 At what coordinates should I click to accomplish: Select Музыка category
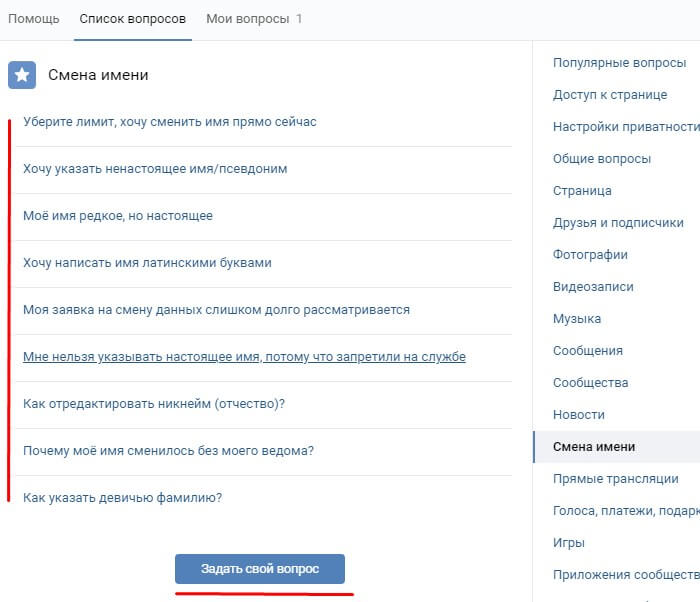[577, 319]
